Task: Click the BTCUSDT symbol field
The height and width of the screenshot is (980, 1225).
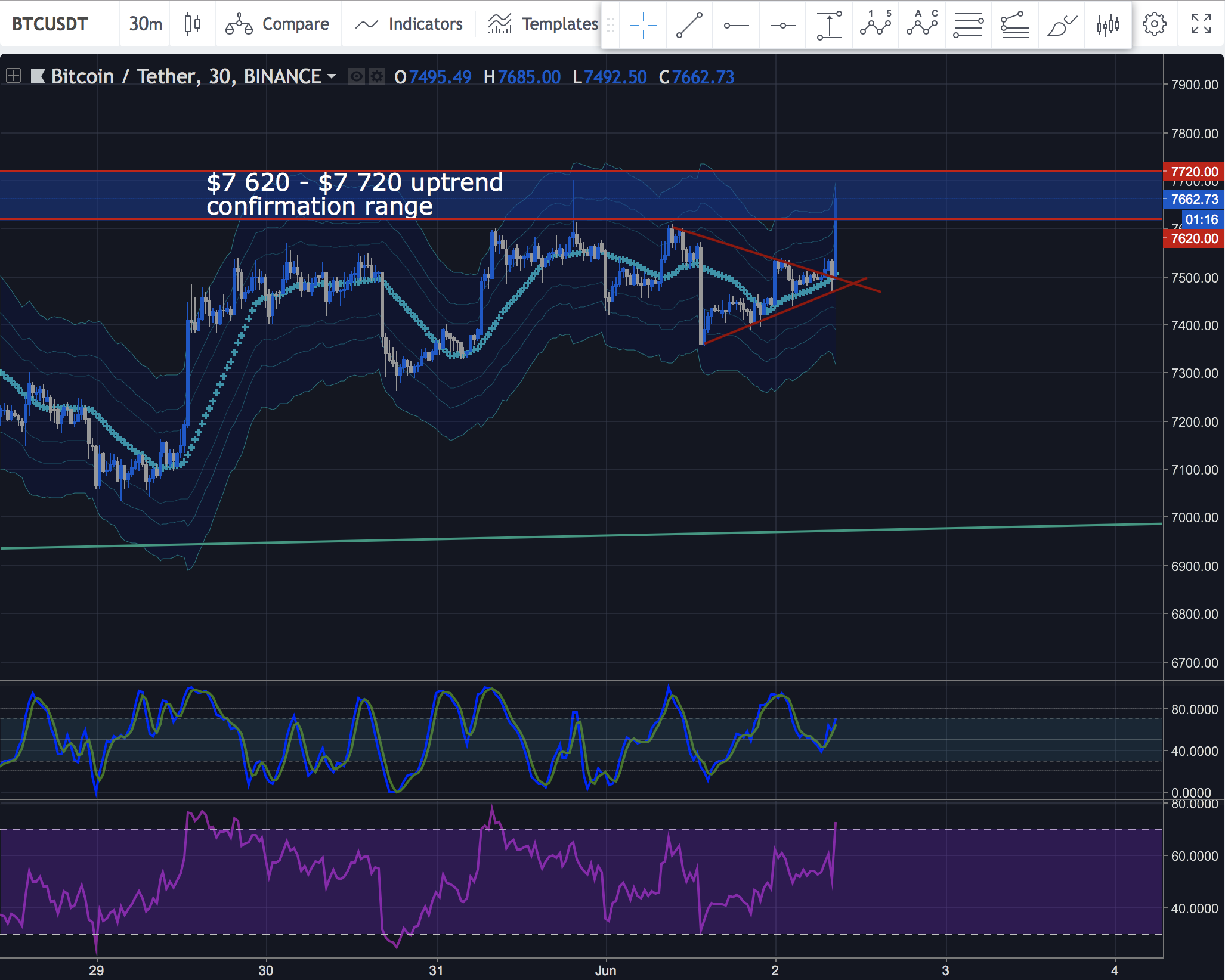Action: pos(50,24)
